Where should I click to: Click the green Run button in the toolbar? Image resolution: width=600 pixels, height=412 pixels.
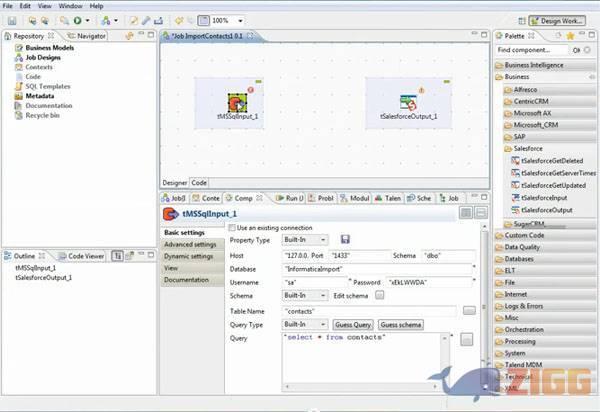tap(77, 21)
